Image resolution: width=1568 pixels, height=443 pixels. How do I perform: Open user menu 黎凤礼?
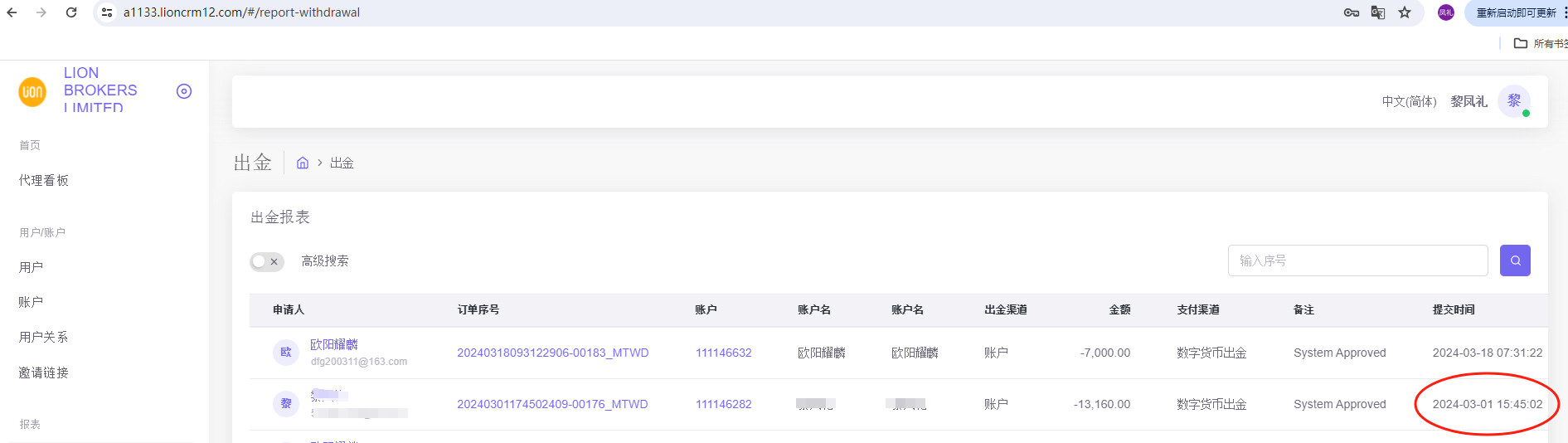(1468, 101)
